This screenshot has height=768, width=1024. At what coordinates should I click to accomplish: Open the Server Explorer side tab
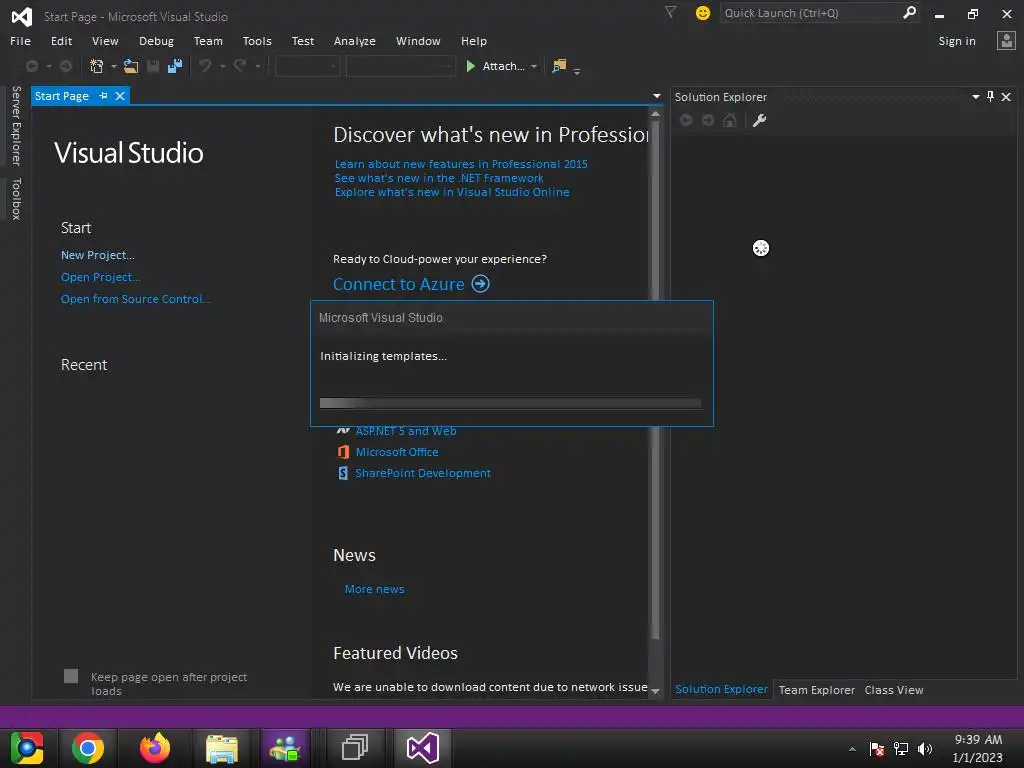[16, 125]
